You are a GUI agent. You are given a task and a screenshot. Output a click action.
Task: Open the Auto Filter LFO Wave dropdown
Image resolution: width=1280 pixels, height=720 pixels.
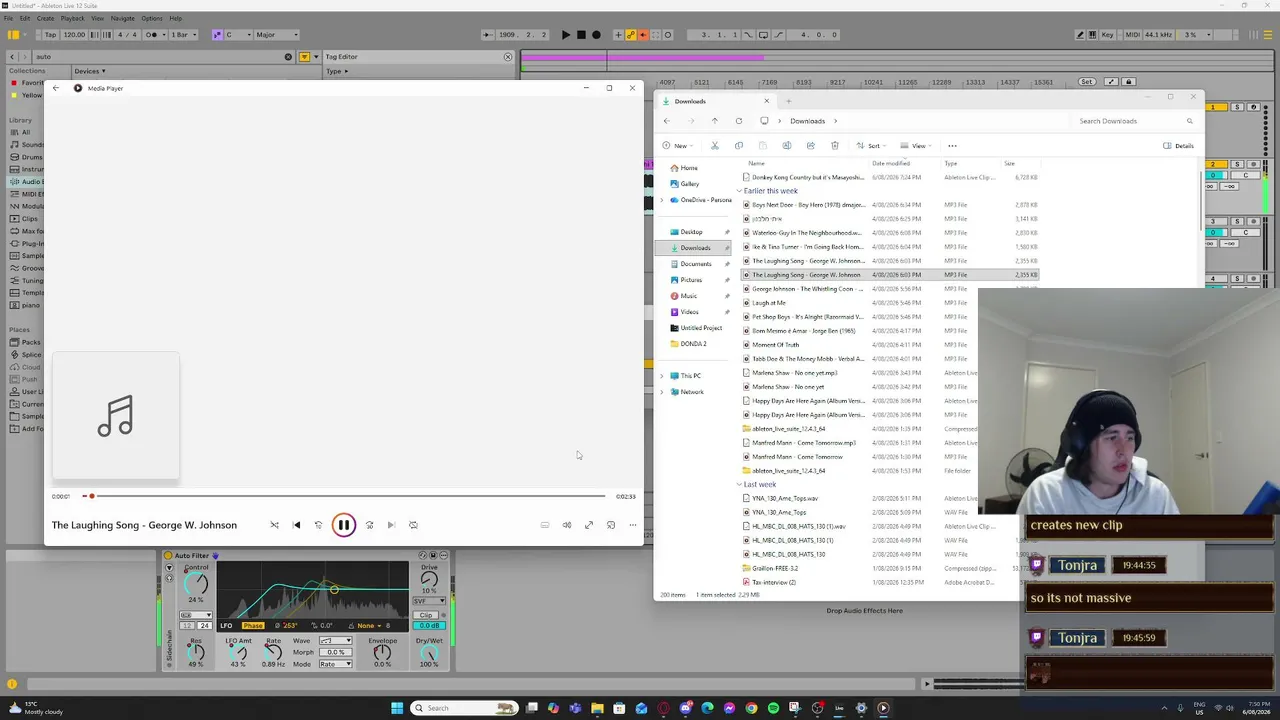336,640
